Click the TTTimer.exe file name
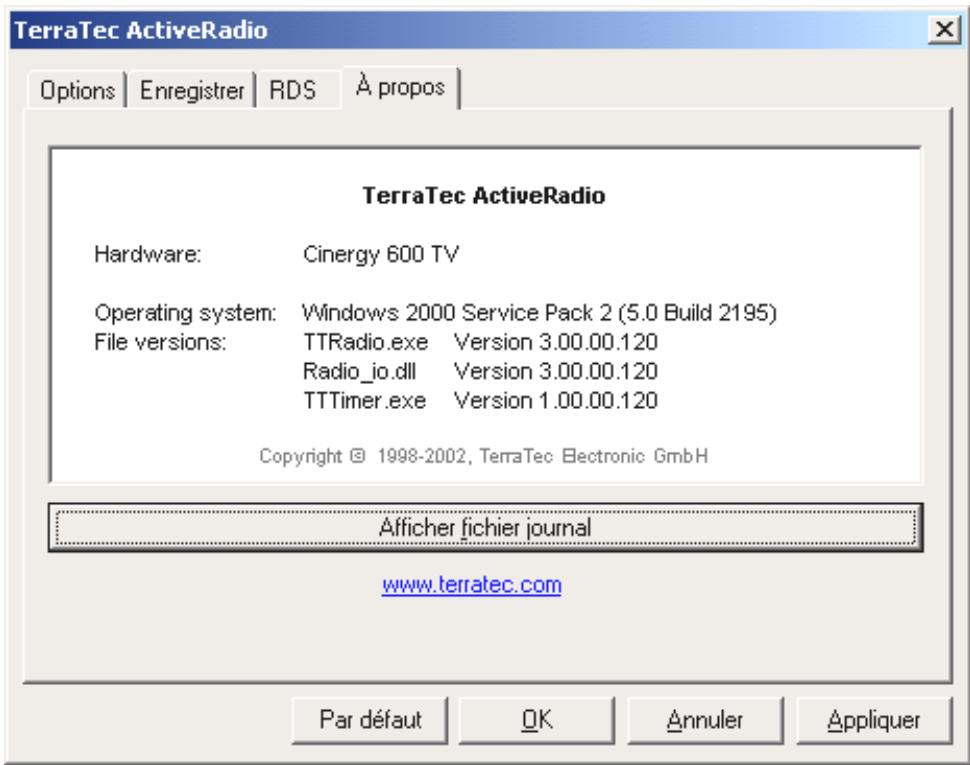970x765 pixels. pyautogui.click(x=364, y=401)
